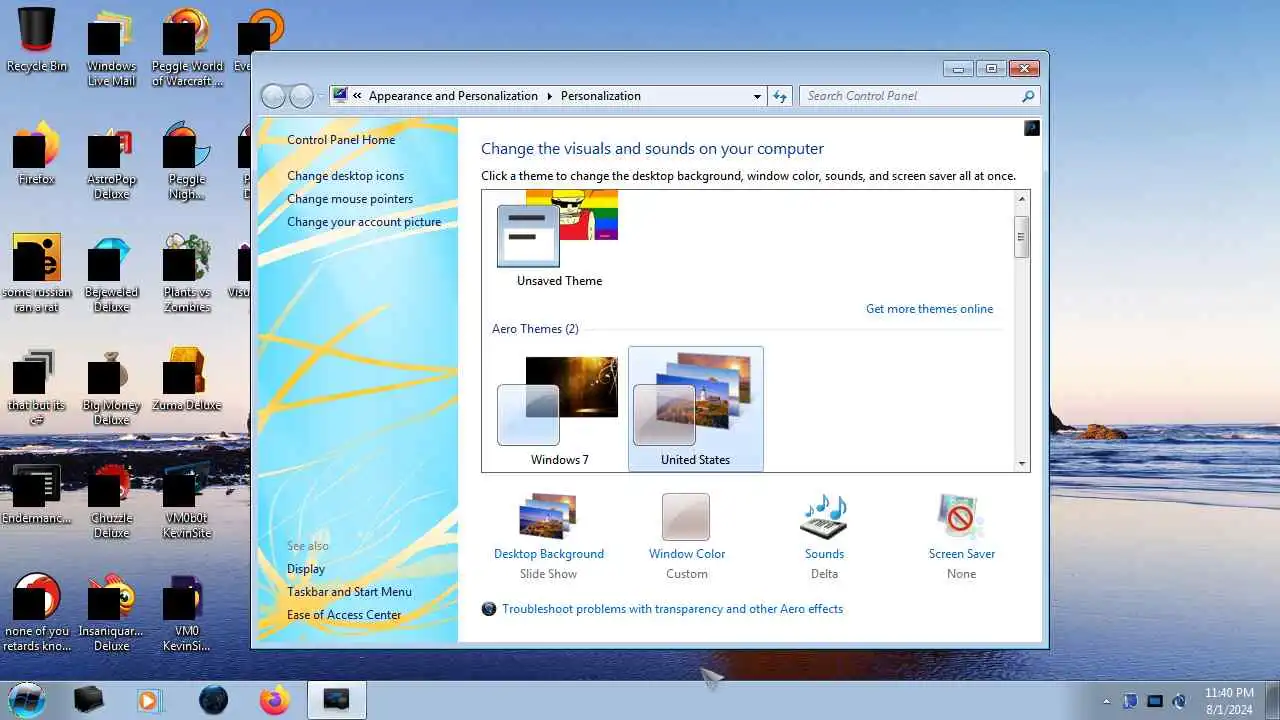The image size is (1280, 720).
Task: Click the Back navigation button
Action: (x=273, y=96)
